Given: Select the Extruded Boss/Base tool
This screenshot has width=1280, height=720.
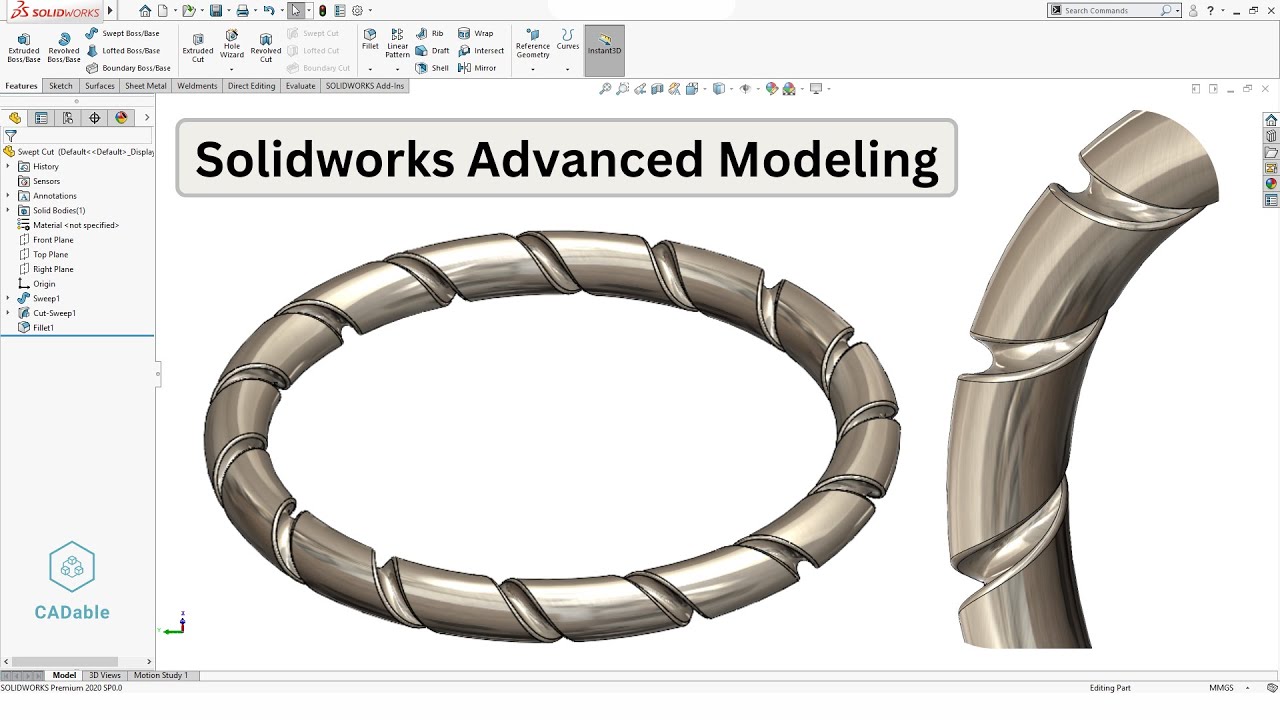Looking at the screenshot, I should coord(24,47).
